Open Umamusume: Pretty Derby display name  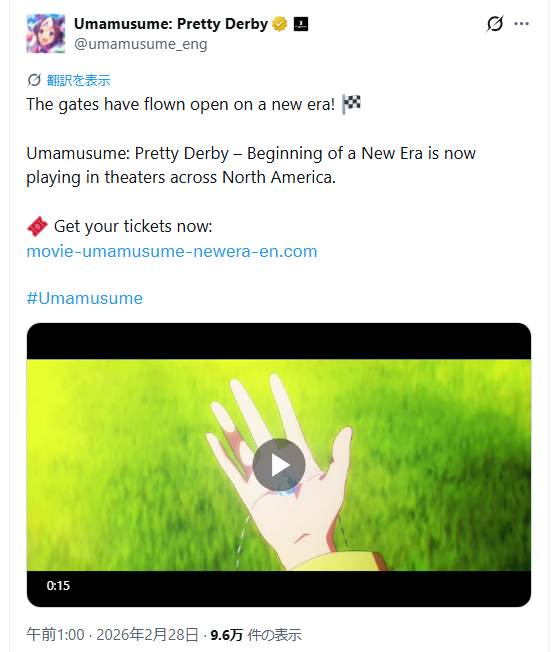pyautogui.click(x=171, y=24)
